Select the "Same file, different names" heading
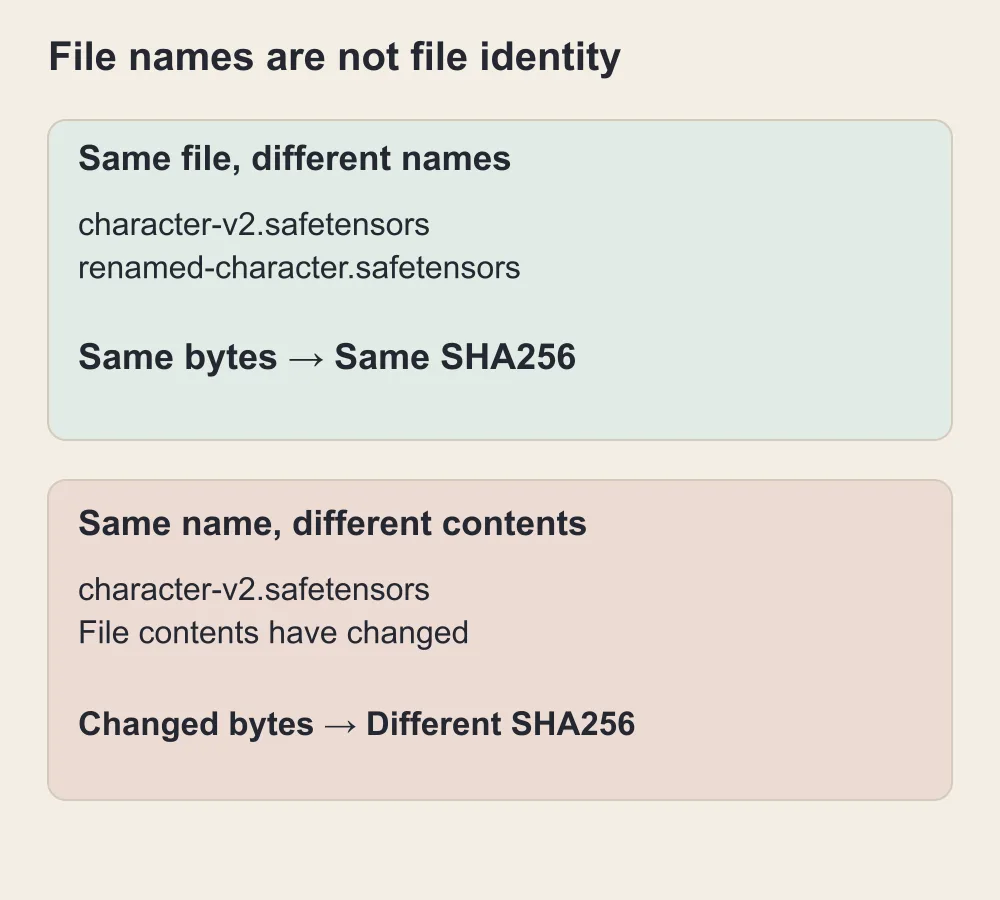The height and width of the screenshot is (900, 1000). pyautogui.click(x=294, y=158)
